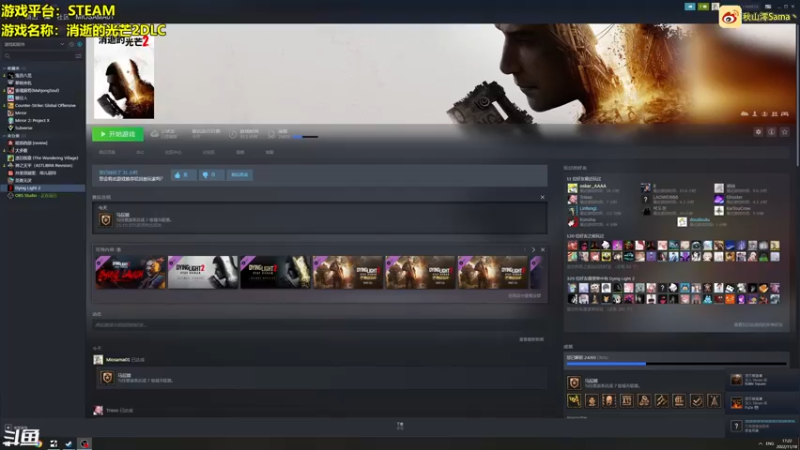This screenshot has width=800, height=450.
Task: Collapse the favorites category in sidebar
Action: [4, 68]
